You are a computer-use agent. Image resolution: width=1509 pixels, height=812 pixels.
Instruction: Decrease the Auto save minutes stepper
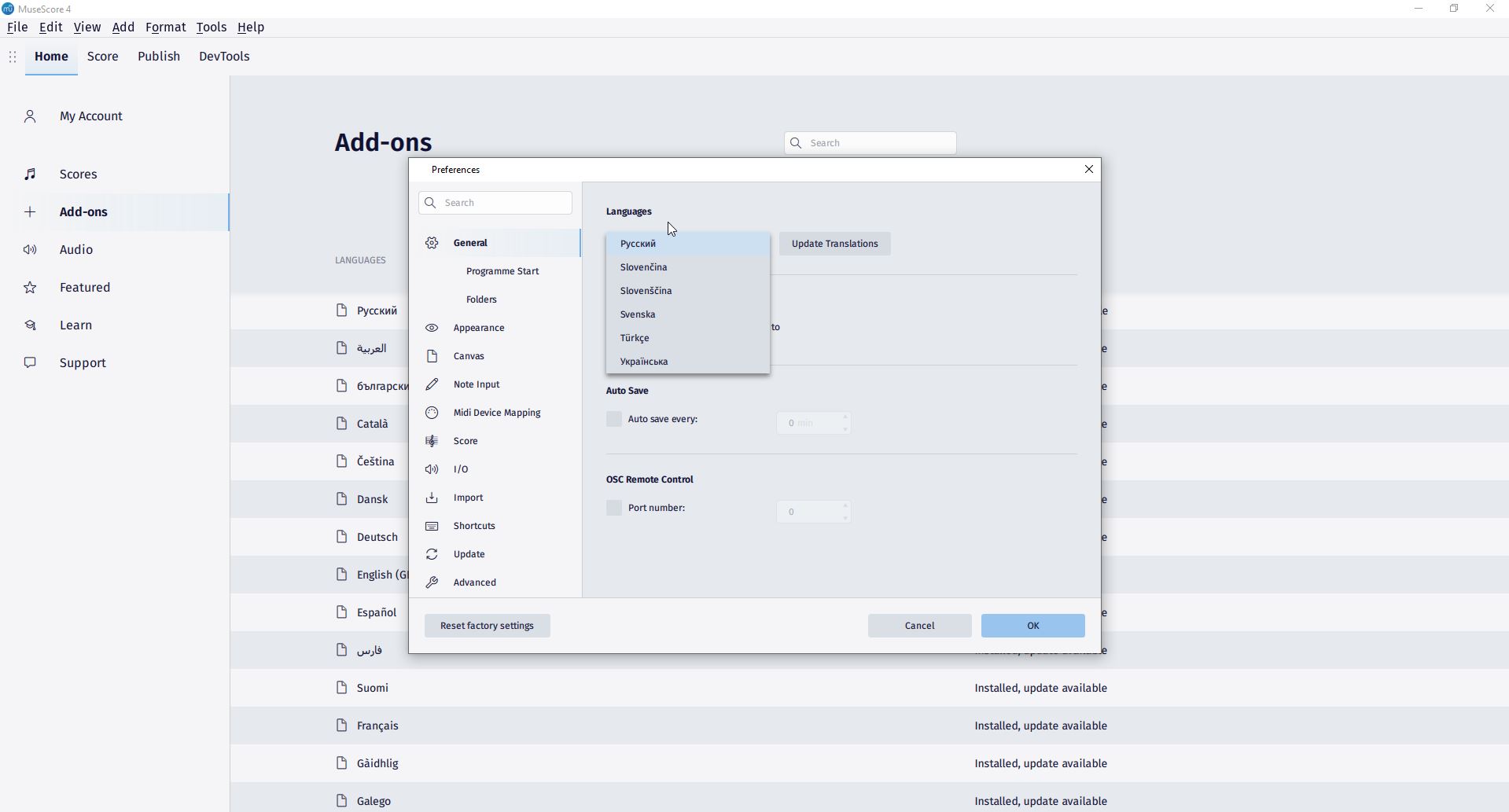(x=845, y=429)
